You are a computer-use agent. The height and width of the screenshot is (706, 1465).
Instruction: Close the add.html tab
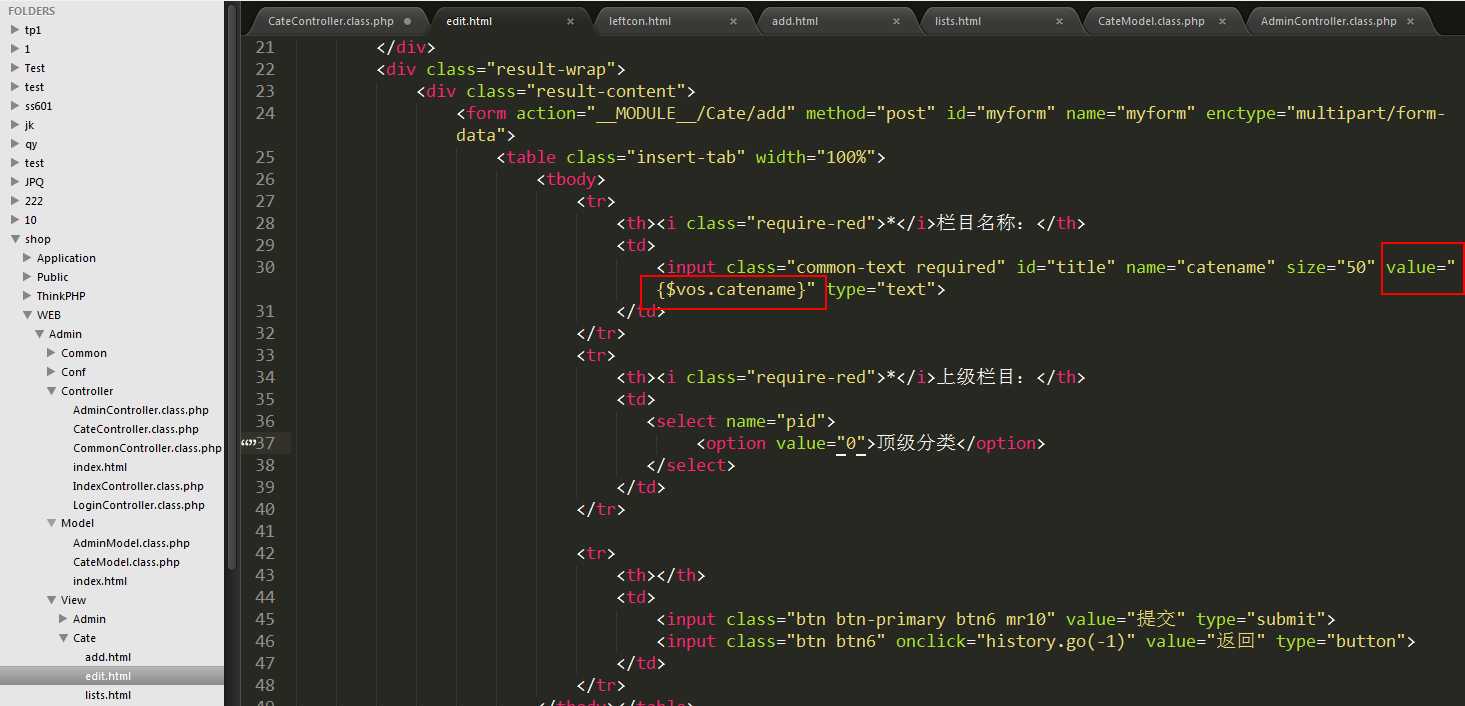click(x=895, y=21)
